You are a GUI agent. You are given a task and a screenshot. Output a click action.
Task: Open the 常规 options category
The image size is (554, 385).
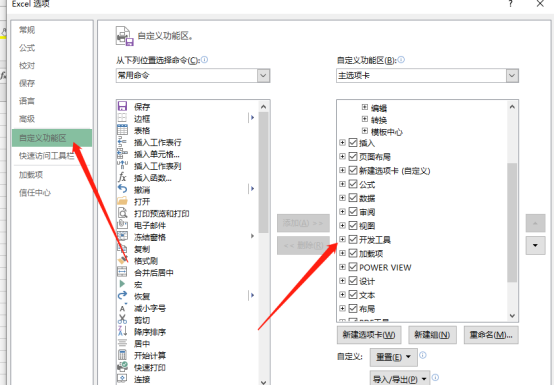[x=27, y=30]
